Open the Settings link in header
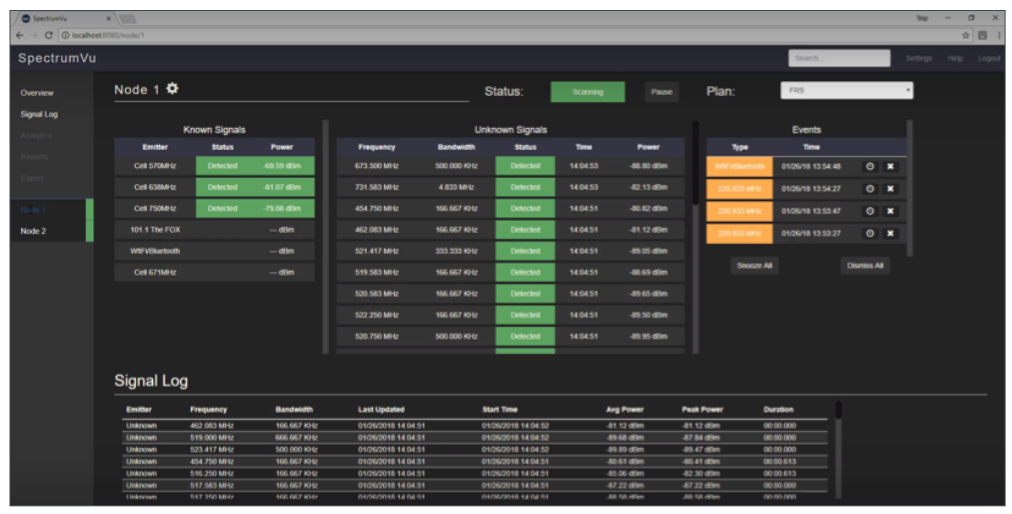Viewport: 1012px width, 514px height. [918, 58]
